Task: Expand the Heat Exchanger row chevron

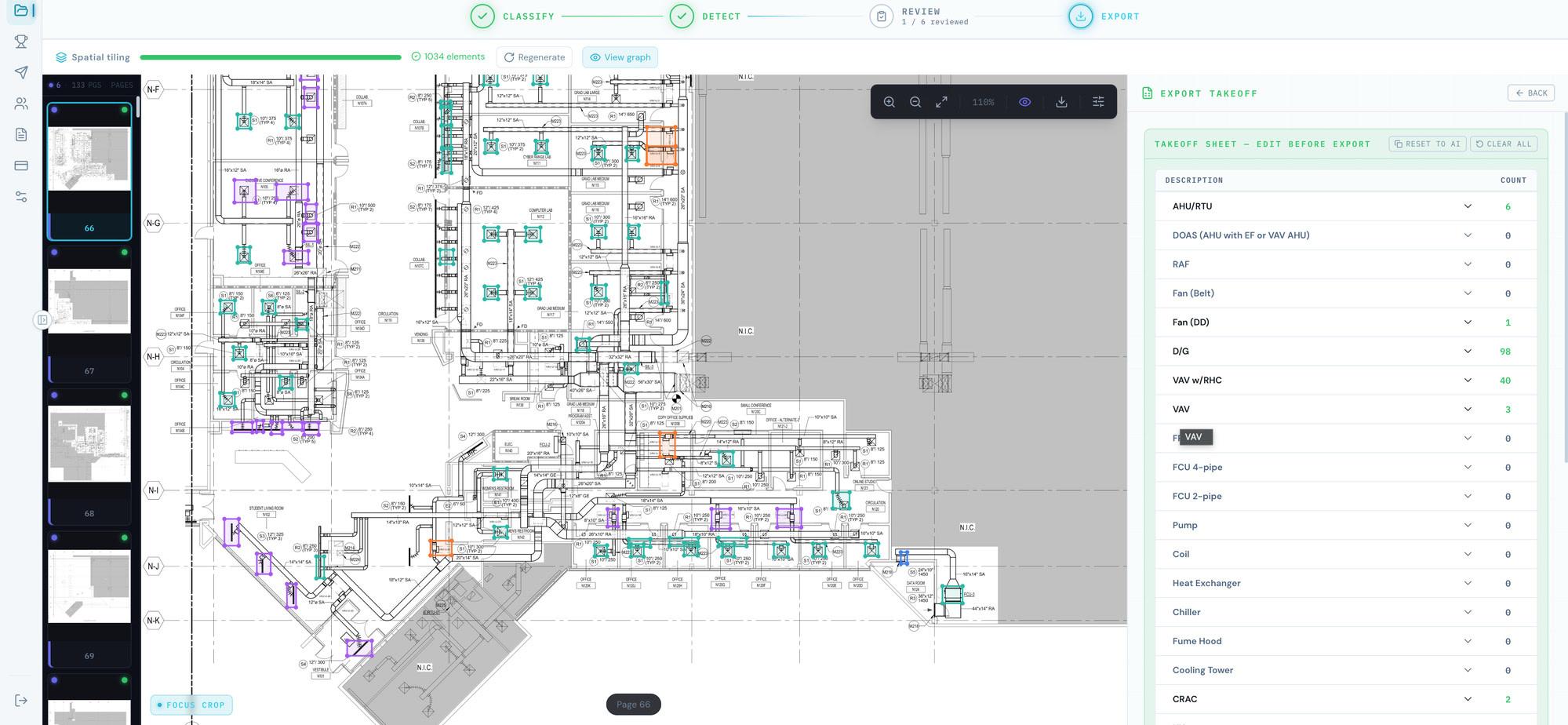Action: 1468,584
